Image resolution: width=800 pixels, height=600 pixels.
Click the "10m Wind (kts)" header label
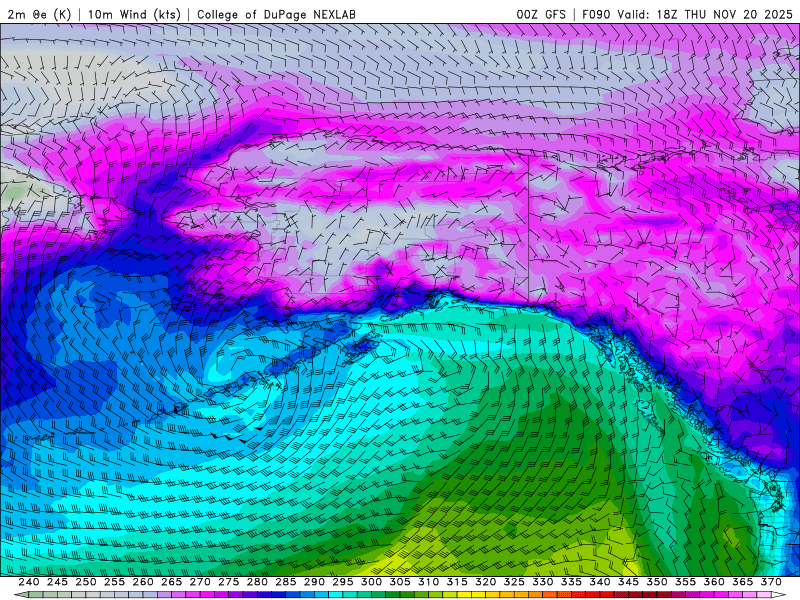pos(134,14)
